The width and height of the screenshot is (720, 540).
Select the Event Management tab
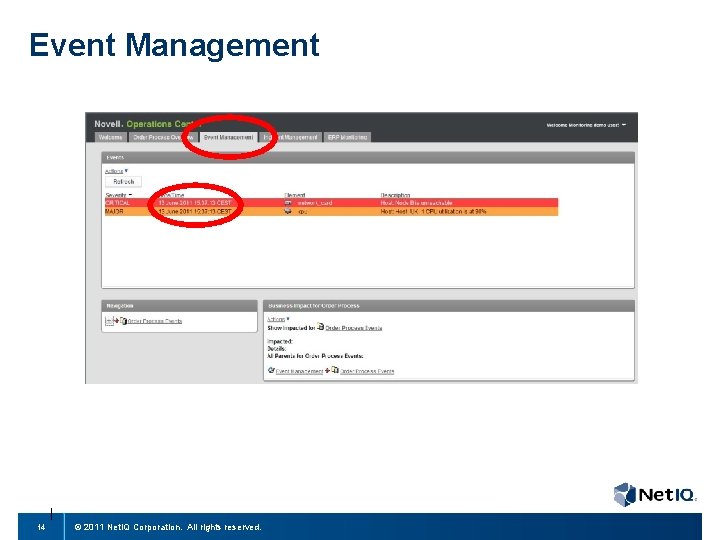tap(228, 137)
